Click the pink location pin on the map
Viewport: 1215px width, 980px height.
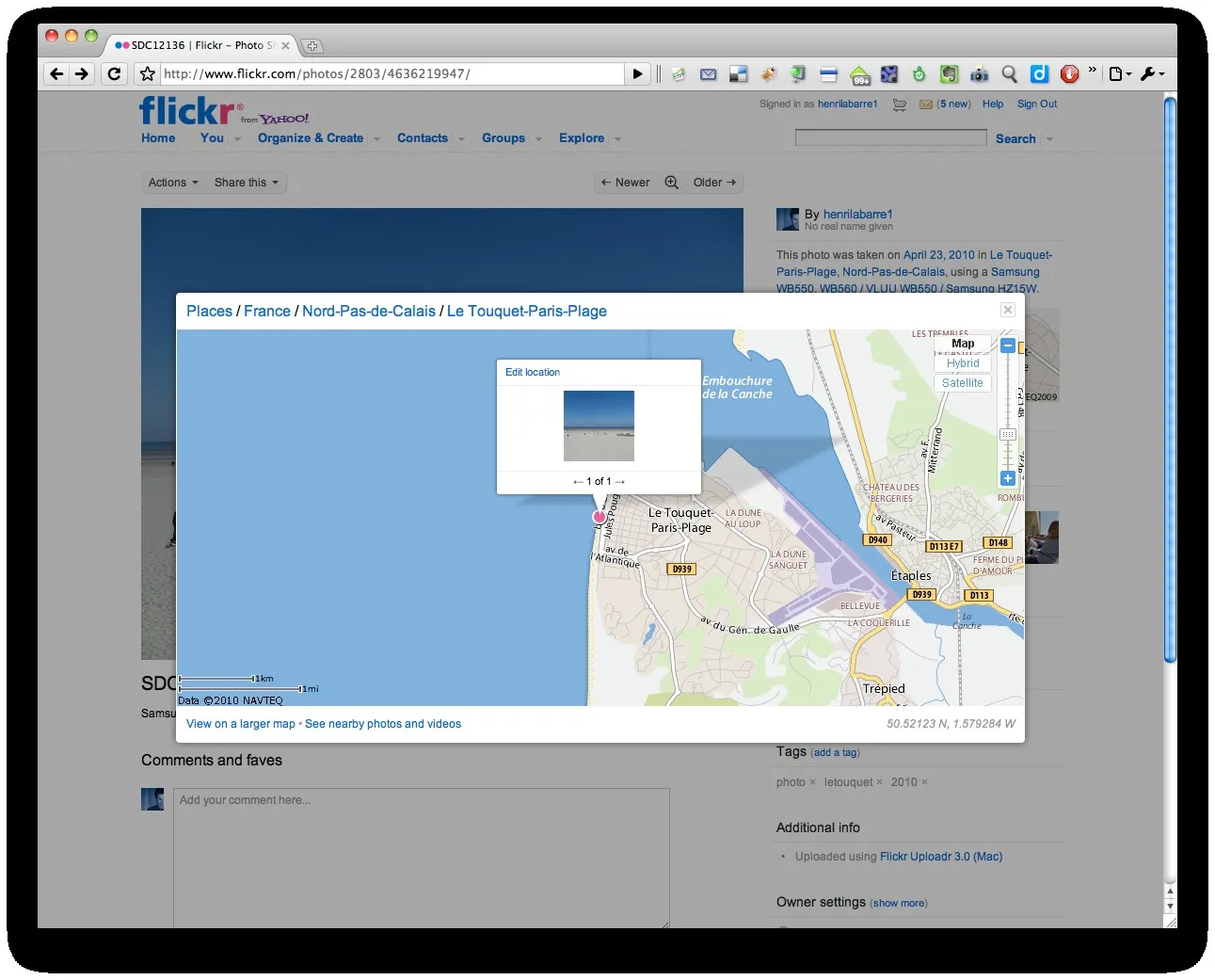click(x=600, y=516)
